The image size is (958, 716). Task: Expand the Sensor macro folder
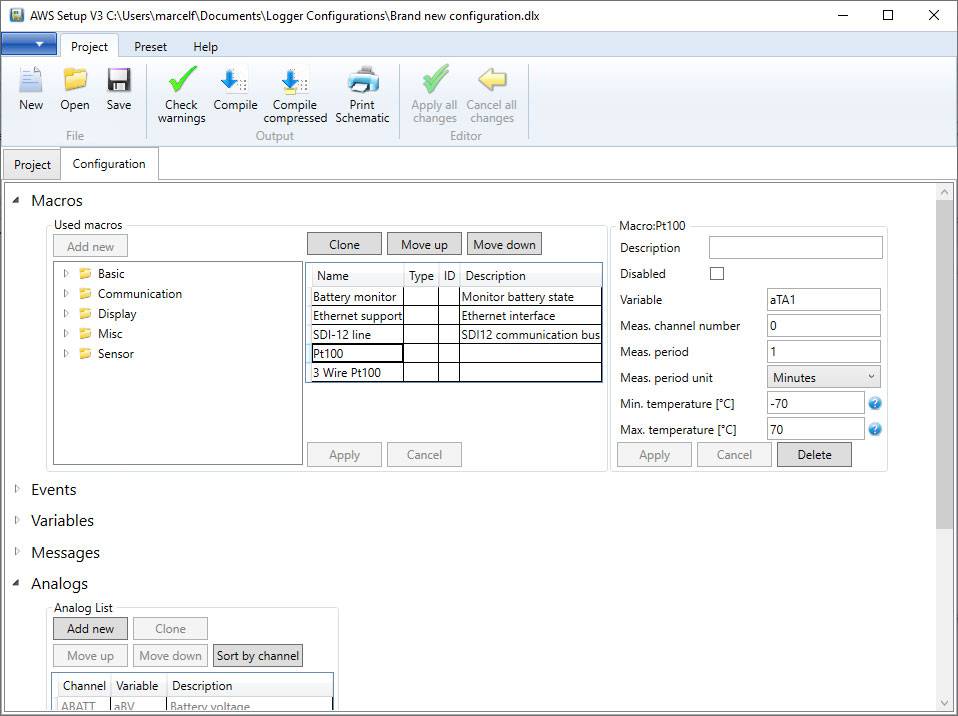point(66,354)
